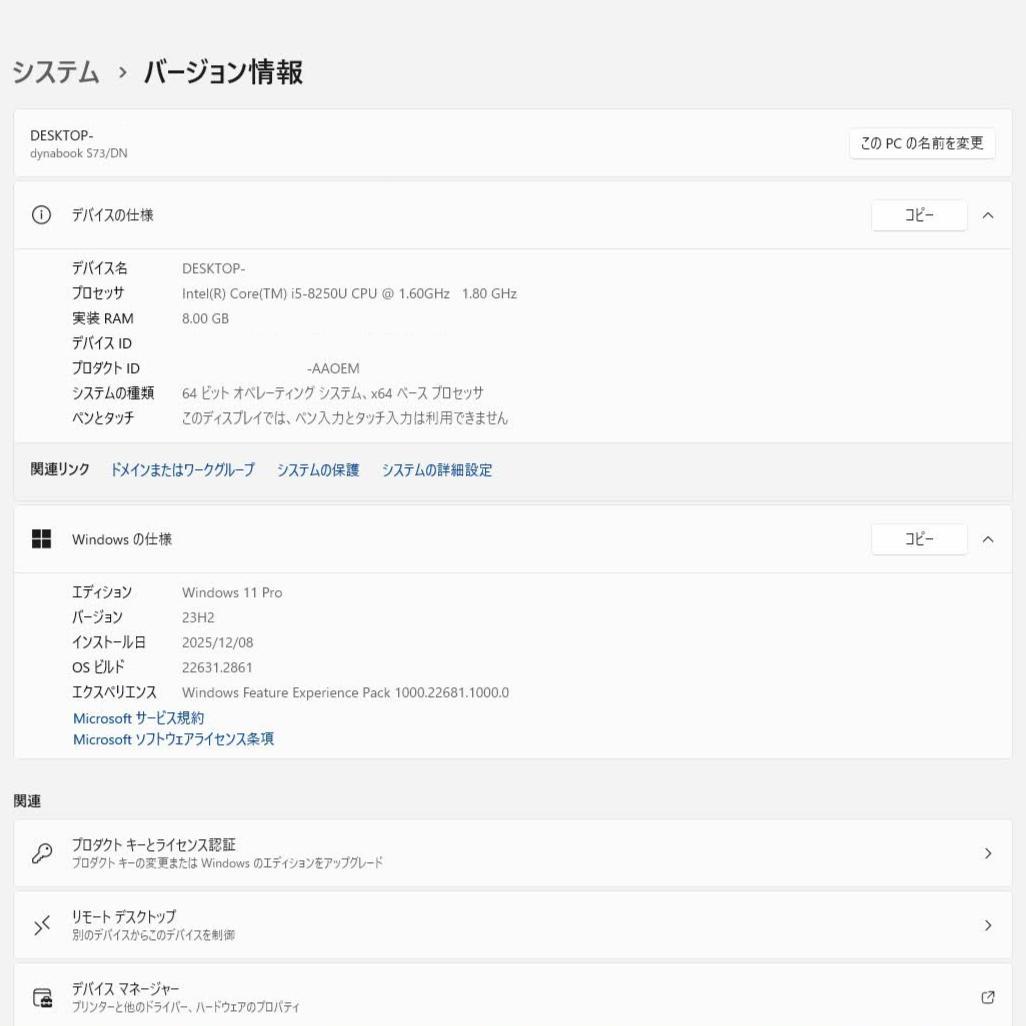Click the remote desktop icon on リモート デスクトップ row
This screenshot has width=1026, height=1026.
tap(42, 925)
